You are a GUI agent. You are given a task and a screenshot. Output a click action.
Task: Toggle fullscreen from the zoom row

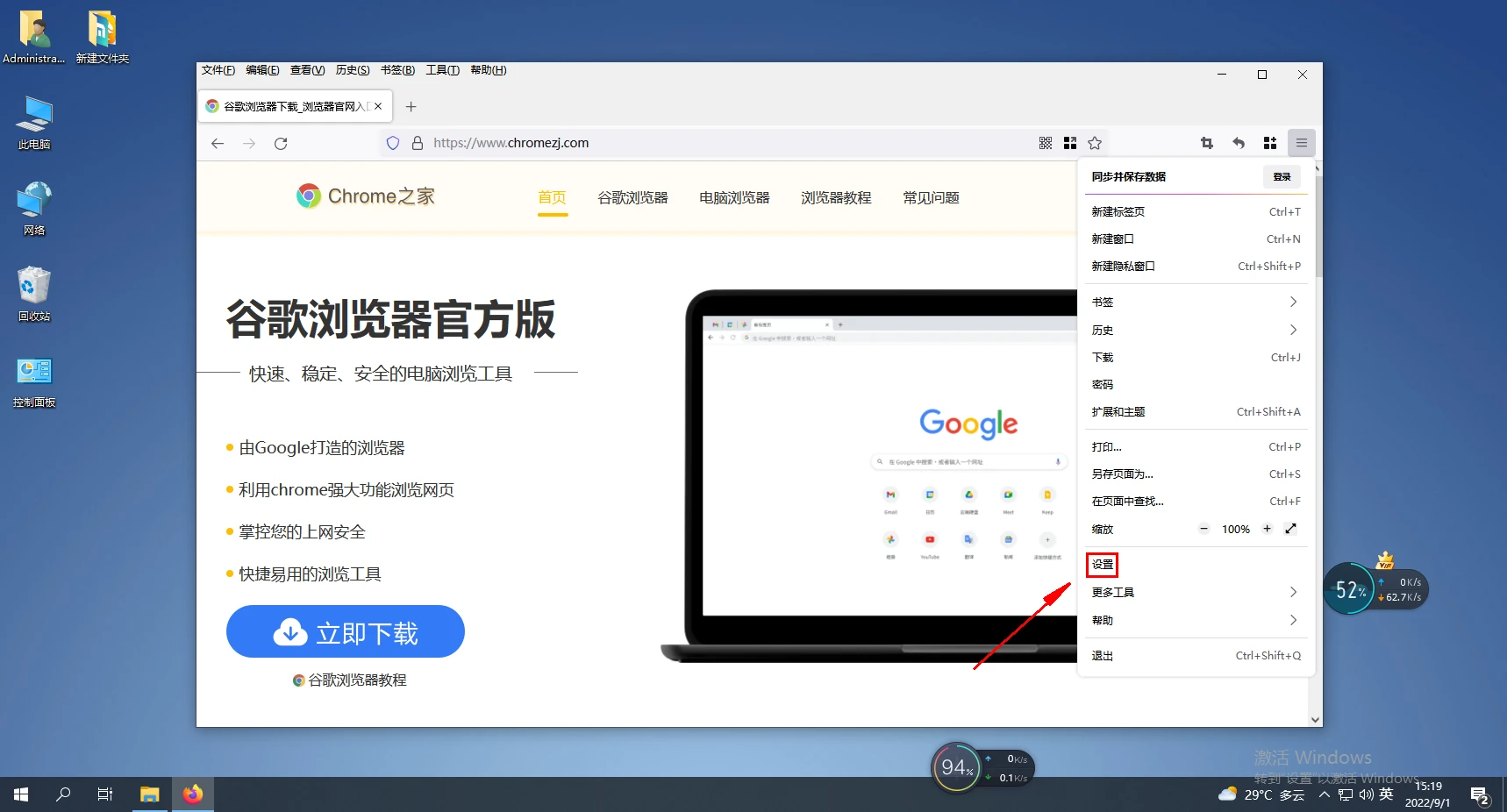click(x=1290, y=529)
